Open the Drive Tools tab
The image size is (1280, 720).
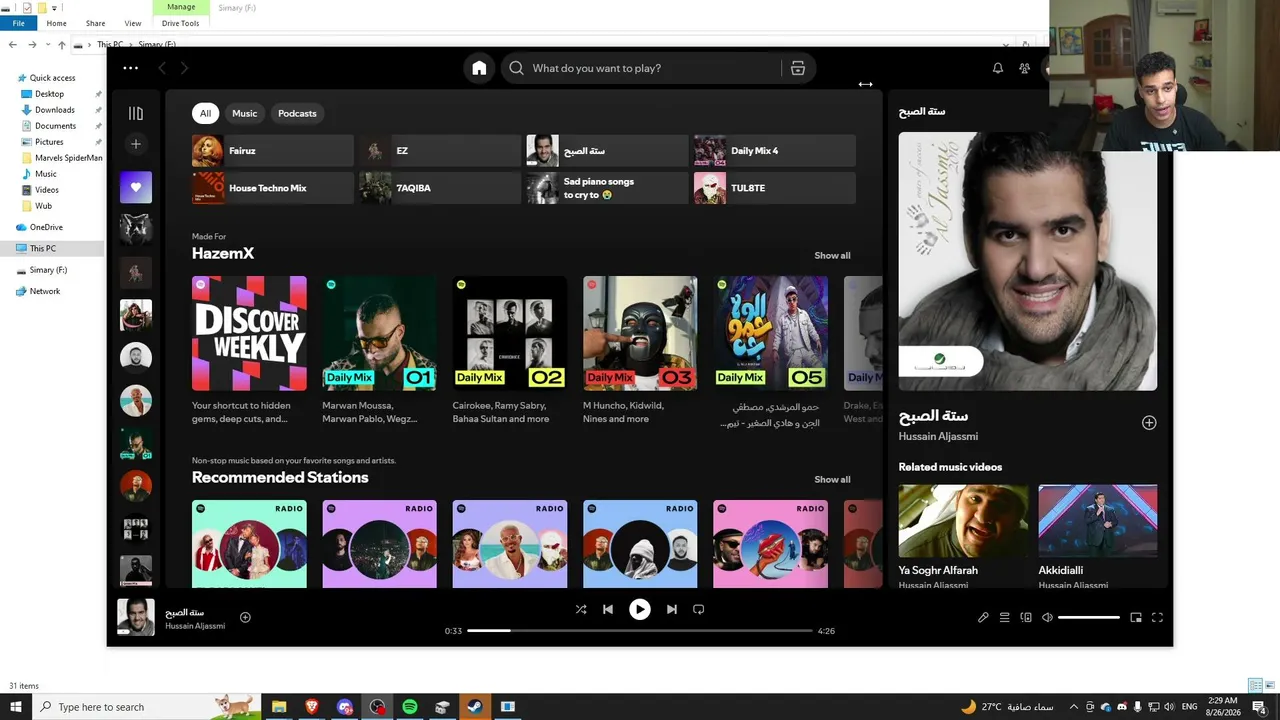coord(180,23)
